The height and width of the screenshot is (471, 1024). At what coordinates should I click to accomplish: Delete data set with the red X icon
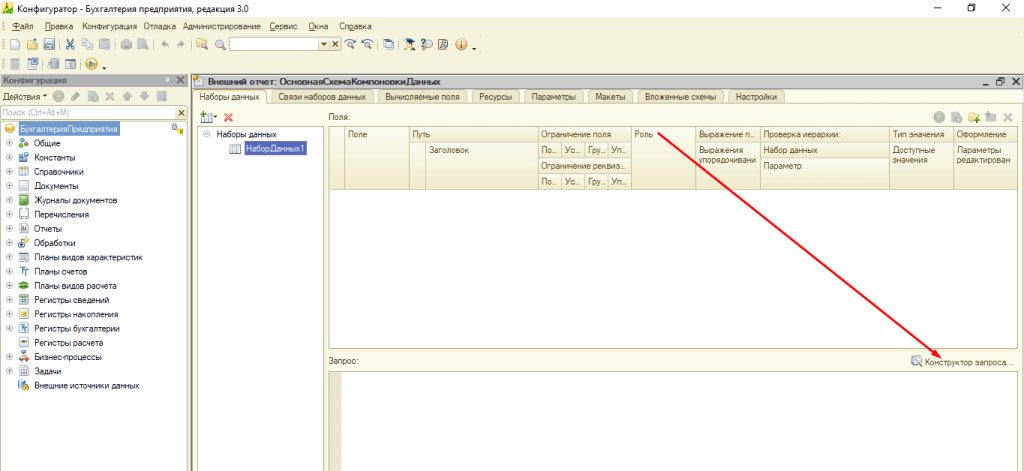[x=228, y=117]
